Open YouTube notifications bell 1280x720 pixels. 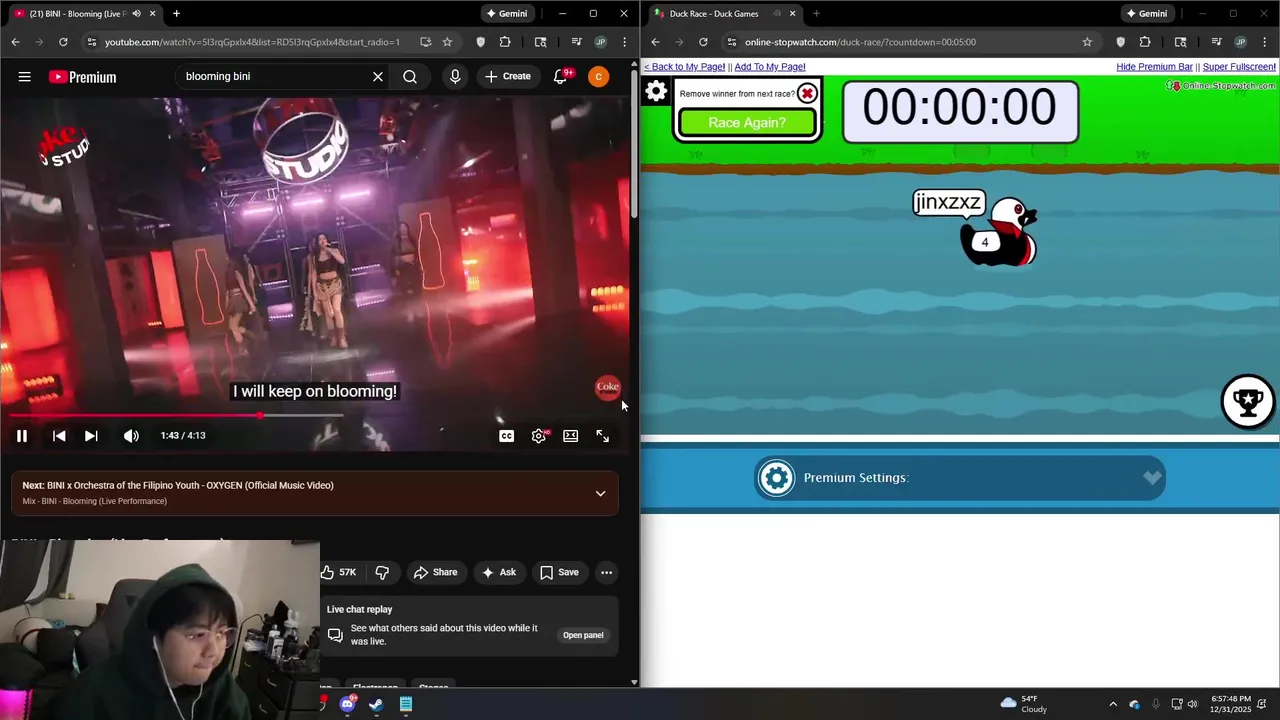click(x=561, y=77)
